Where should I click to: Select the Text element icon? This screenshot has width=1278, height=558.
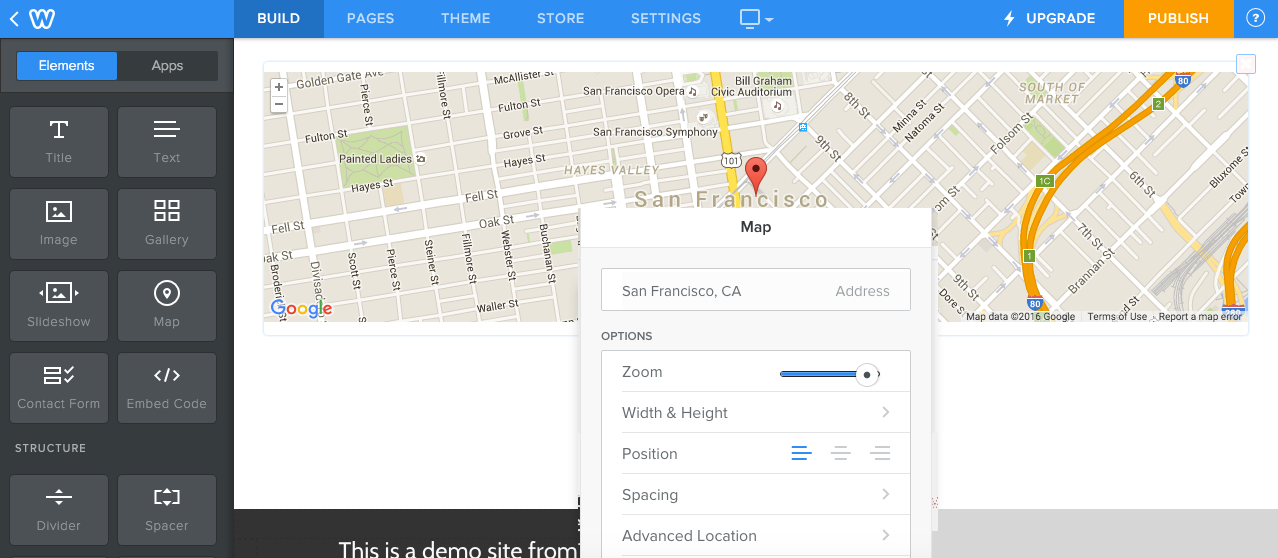pyautogui.click(x=167, y=141)
